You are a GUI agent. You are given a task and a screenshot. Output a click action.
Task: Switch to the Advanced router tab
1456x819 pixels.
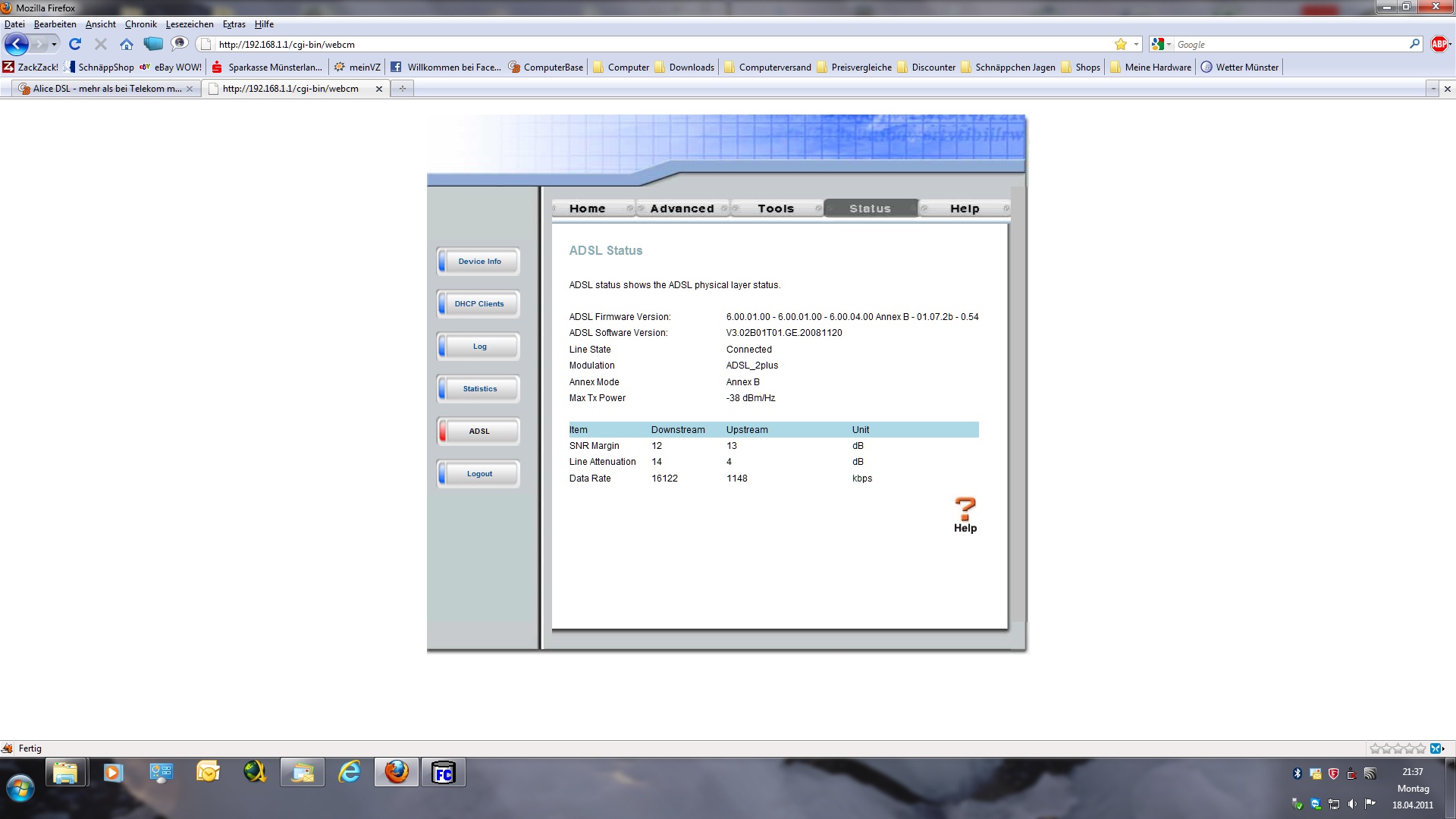coord(682,209)
